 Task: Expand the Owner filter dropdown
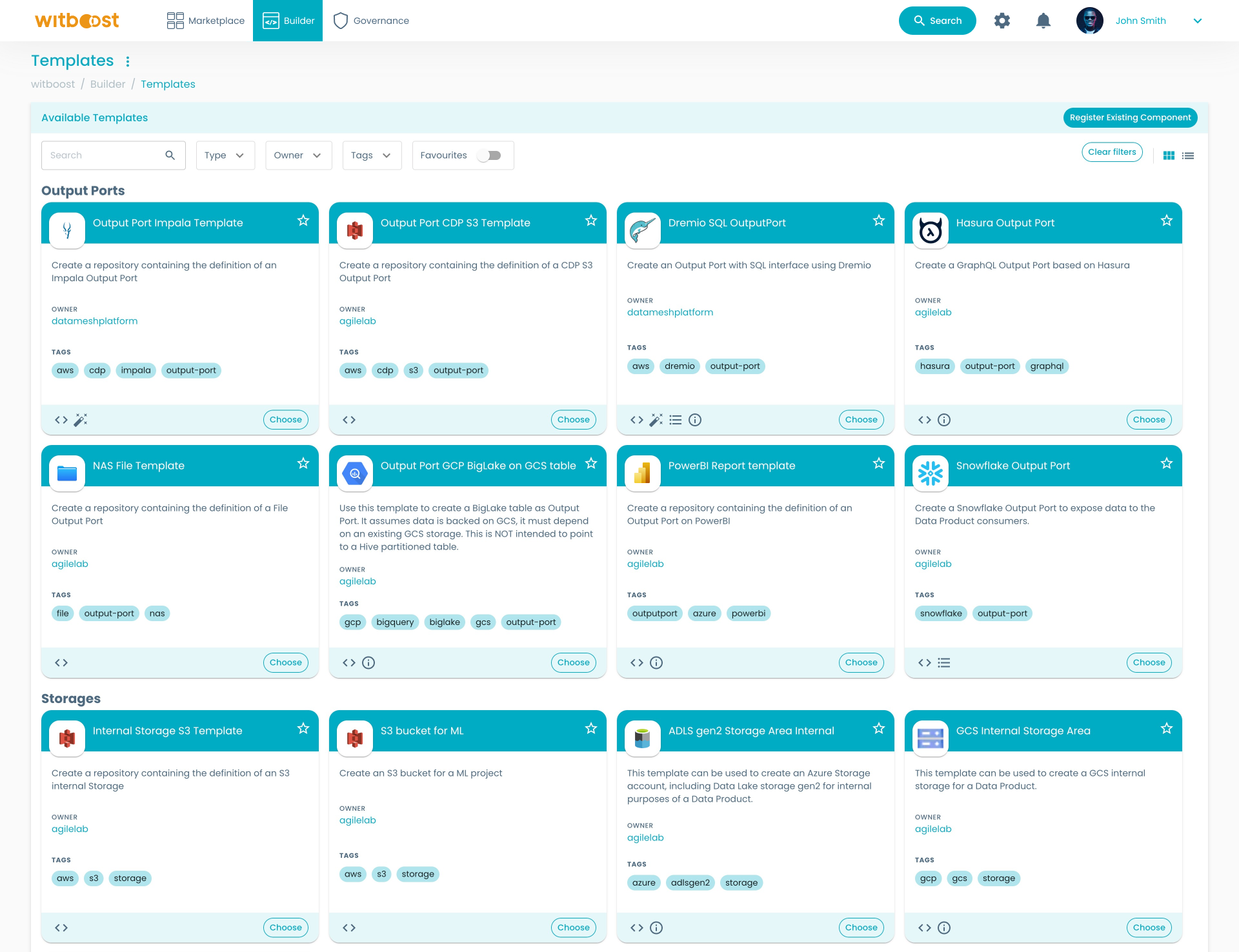298,155
